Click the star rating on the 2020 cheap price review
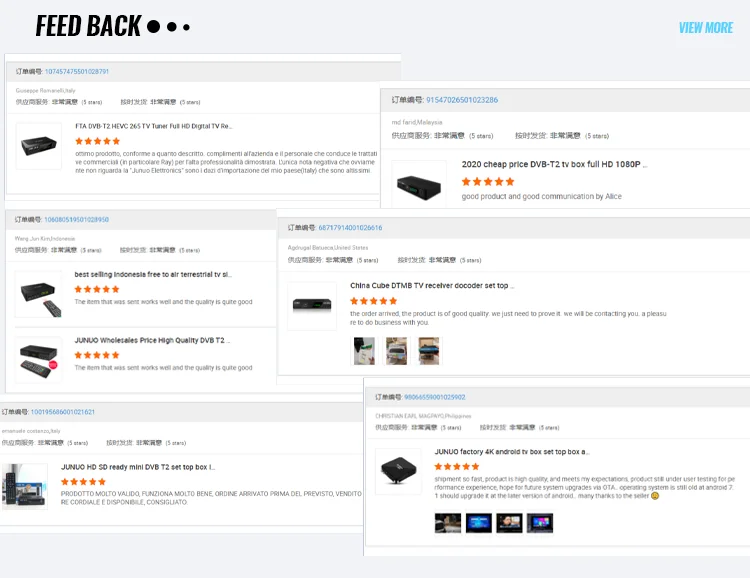 click(x=488, y=181)
